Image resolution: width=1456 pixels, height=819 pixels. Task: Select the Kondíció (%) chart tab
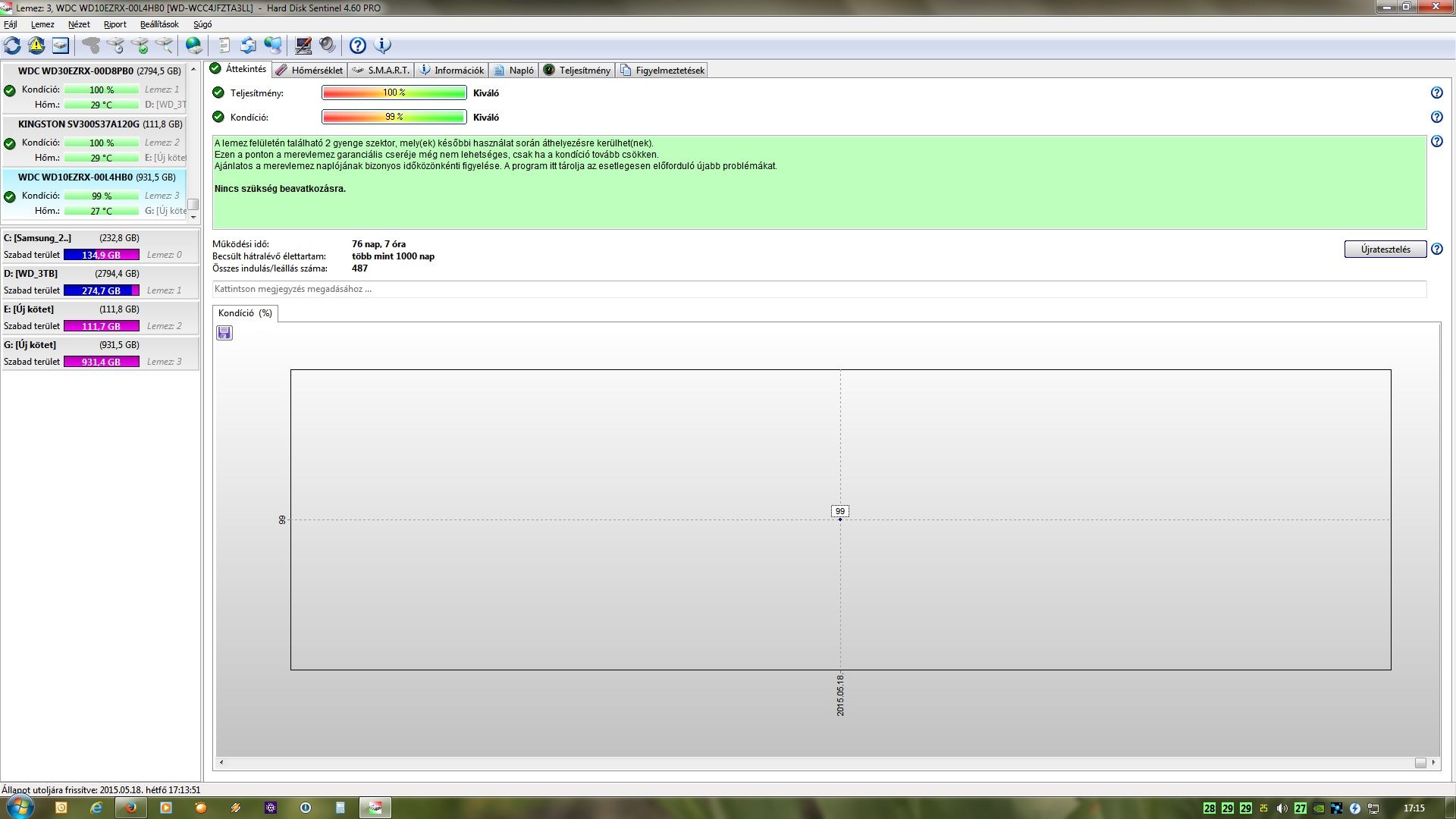tap(245, 313)
